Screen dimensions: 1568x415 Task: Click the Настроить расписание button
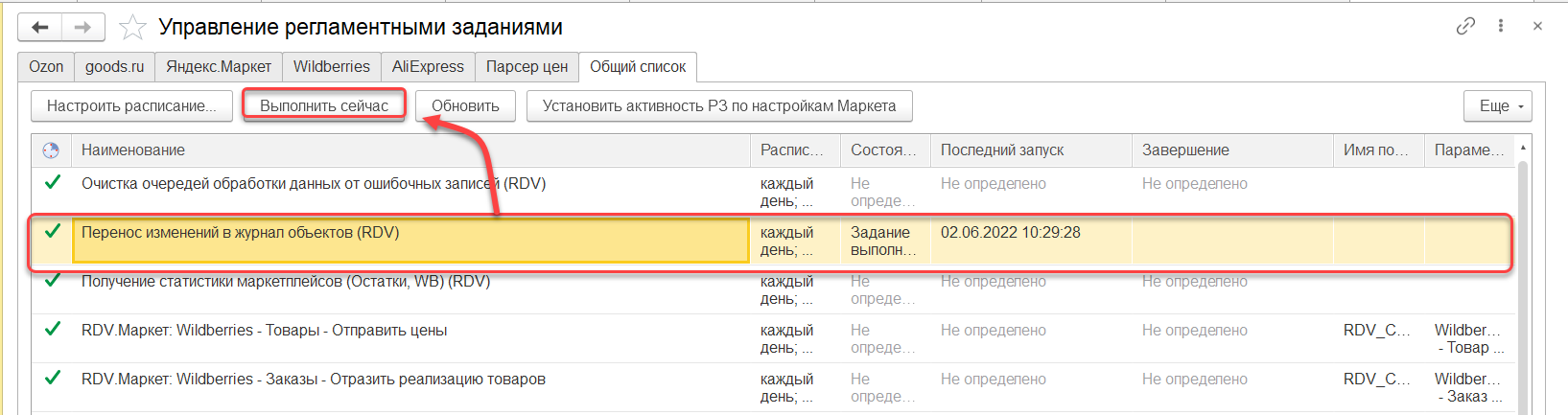(131, 106)
